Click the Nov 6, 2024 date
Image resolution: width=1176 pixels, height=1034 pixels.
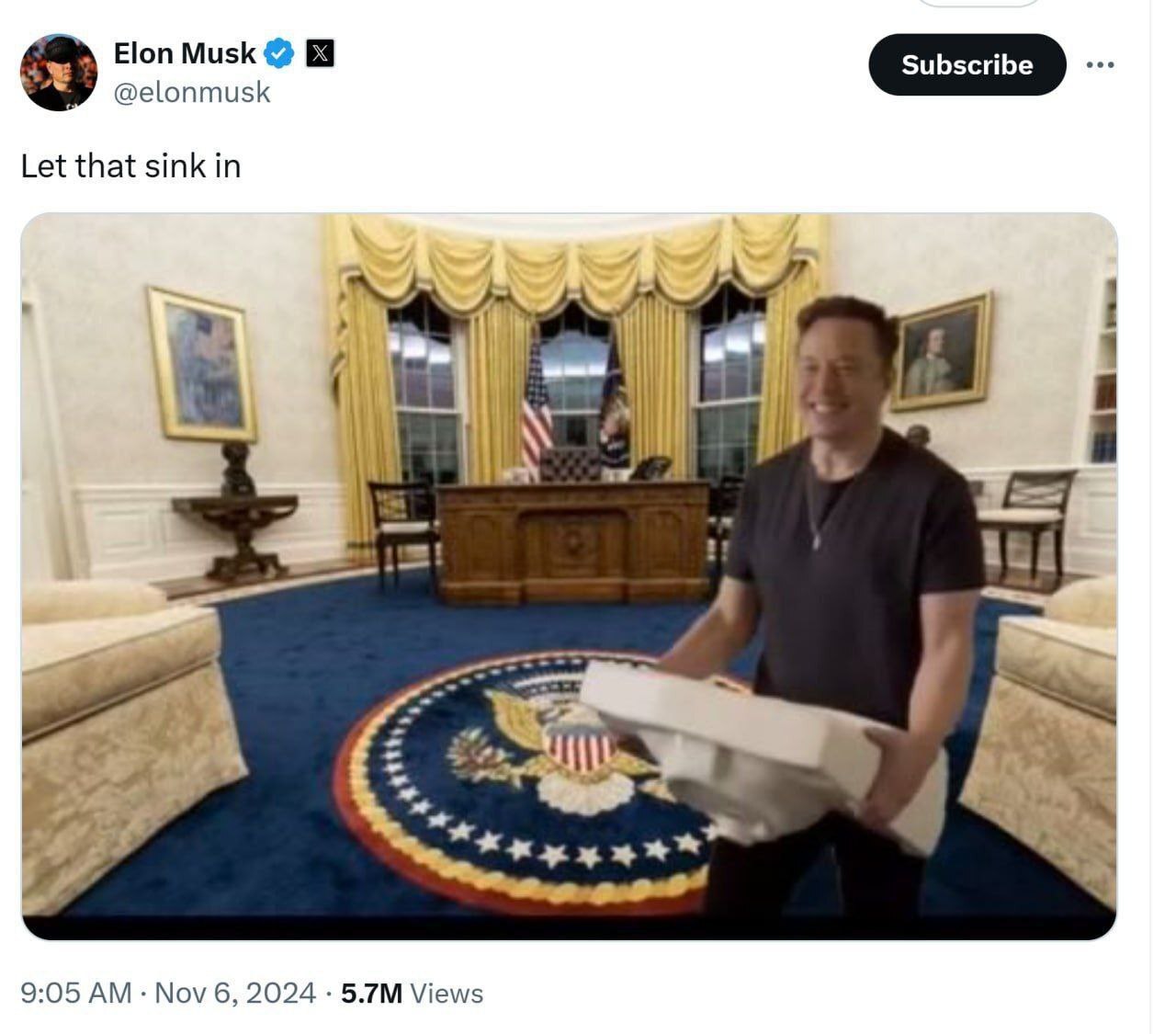pos(235,994)
